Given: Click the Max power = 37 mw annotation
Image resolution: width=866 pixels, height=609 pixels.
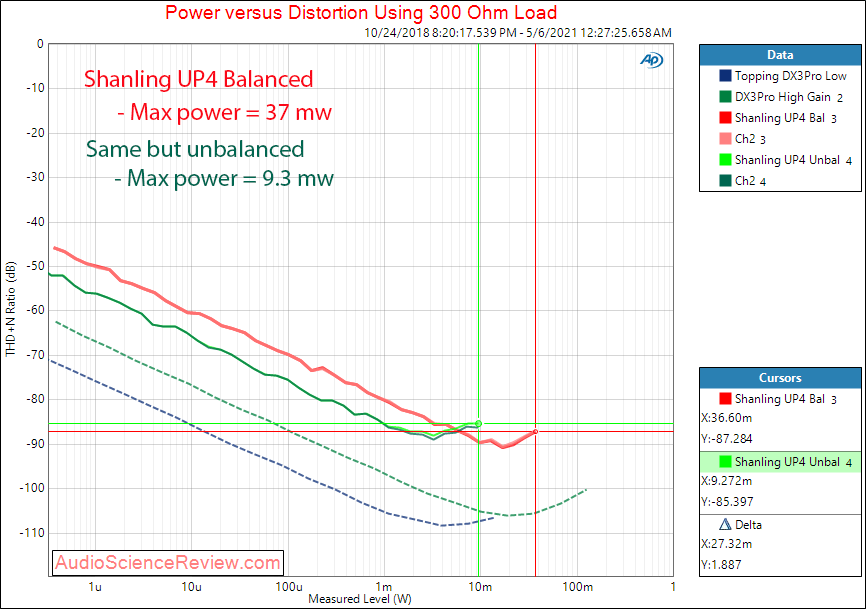Looking at the screenshot, I should pos(224,113).
